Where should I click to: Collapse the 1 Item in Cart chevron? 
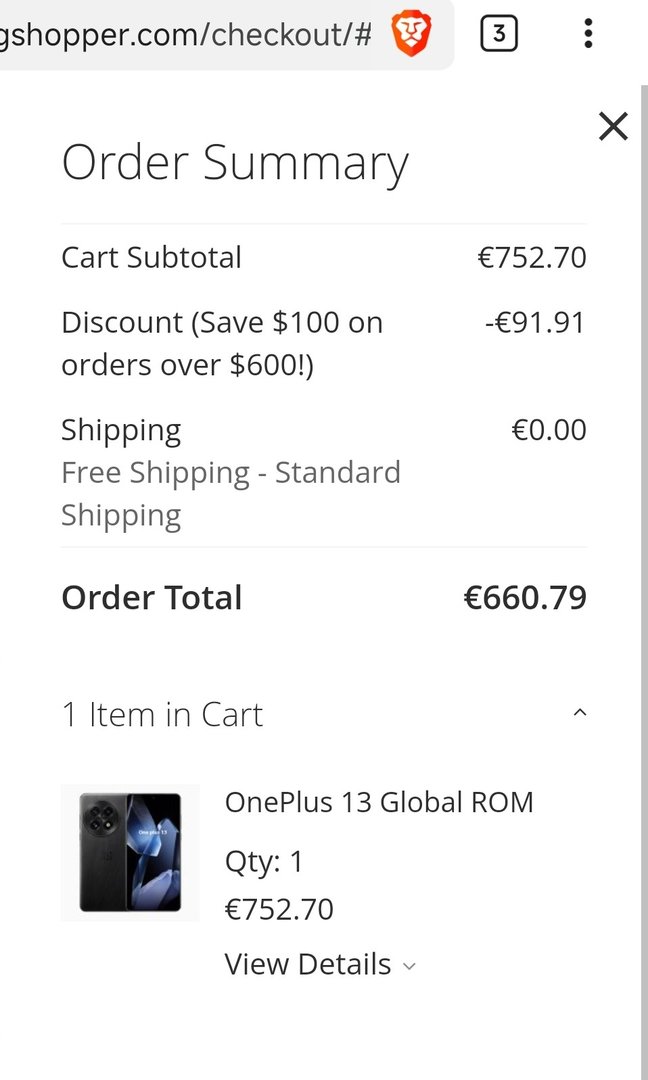(579, 713)
